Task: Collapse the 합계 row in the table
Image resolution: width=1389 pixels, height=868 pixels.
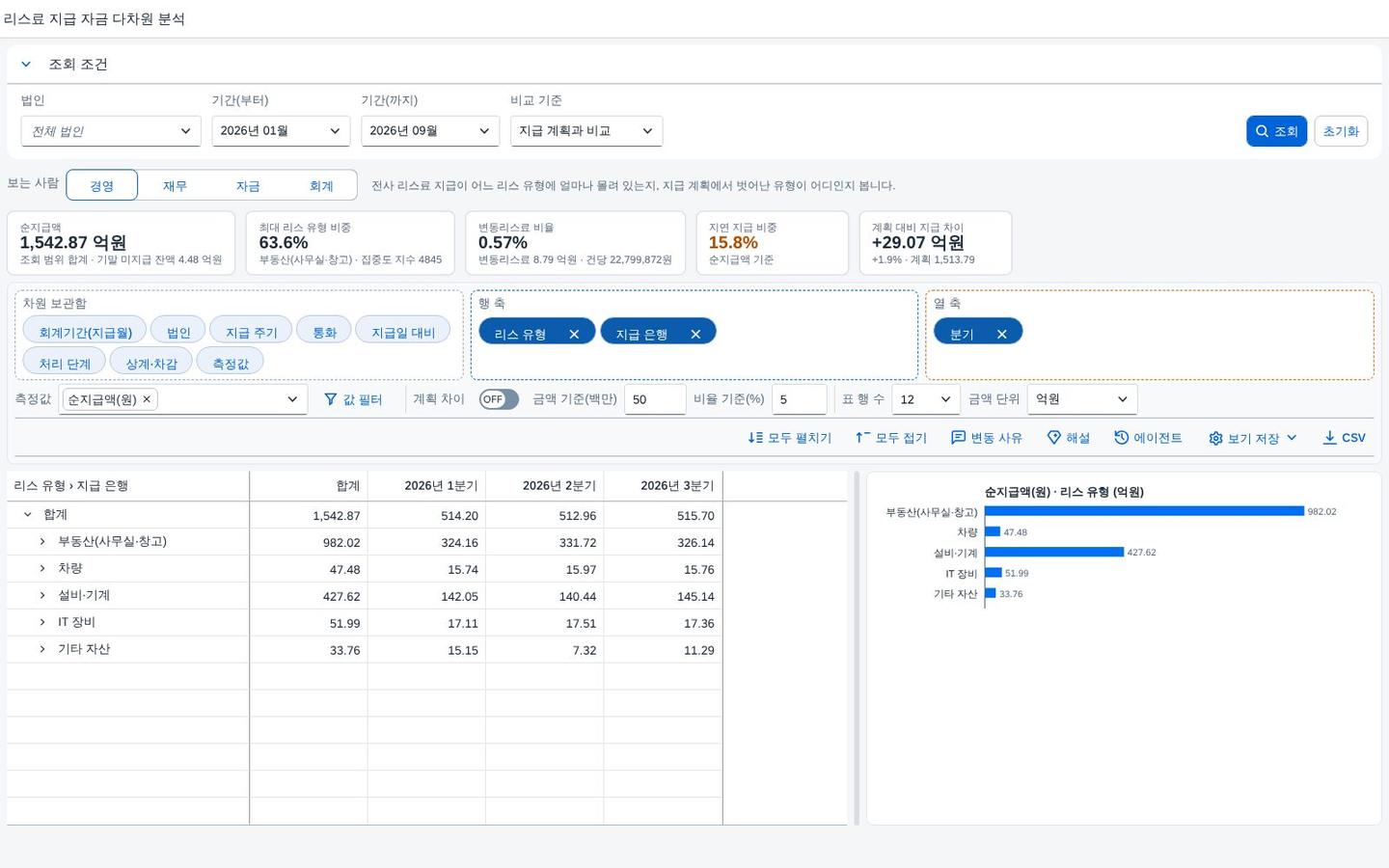Action: point(28,515)
